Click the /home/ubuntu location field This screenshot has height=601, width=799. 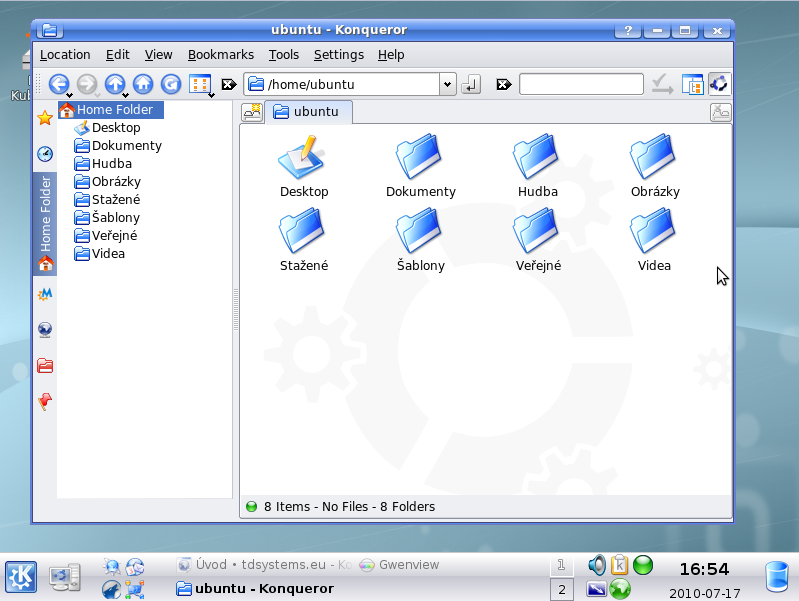pyautogui.click(x=342, y=84)
